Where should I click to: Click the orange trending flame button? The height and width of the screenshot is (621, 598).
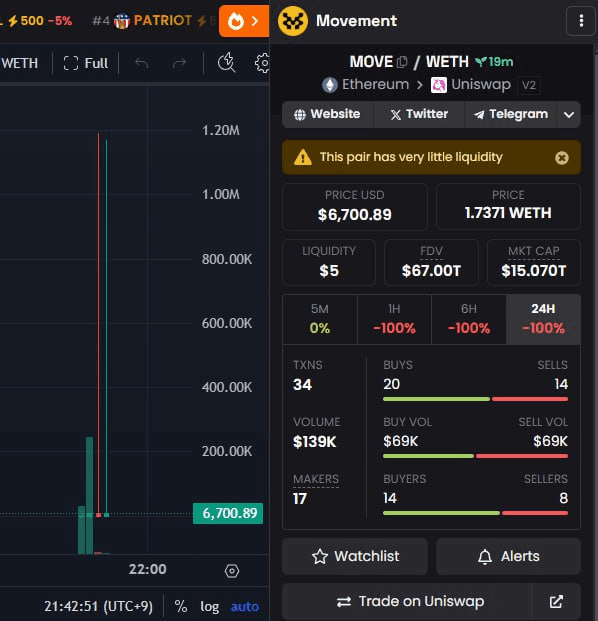tap(244, 21)
